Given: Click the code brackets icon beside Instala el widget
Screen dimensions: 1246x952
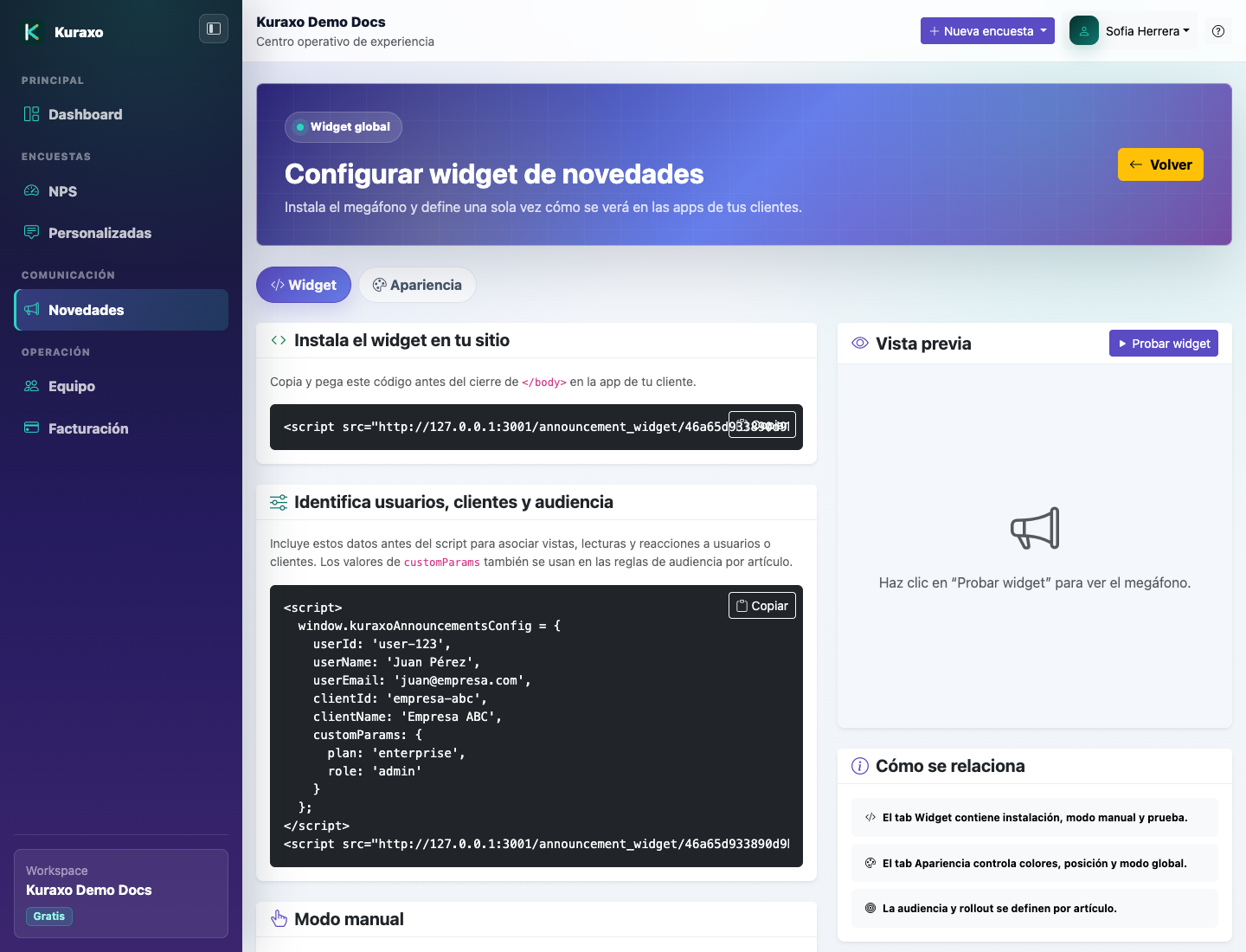Looking at the screenshot, I should point(279,340).
